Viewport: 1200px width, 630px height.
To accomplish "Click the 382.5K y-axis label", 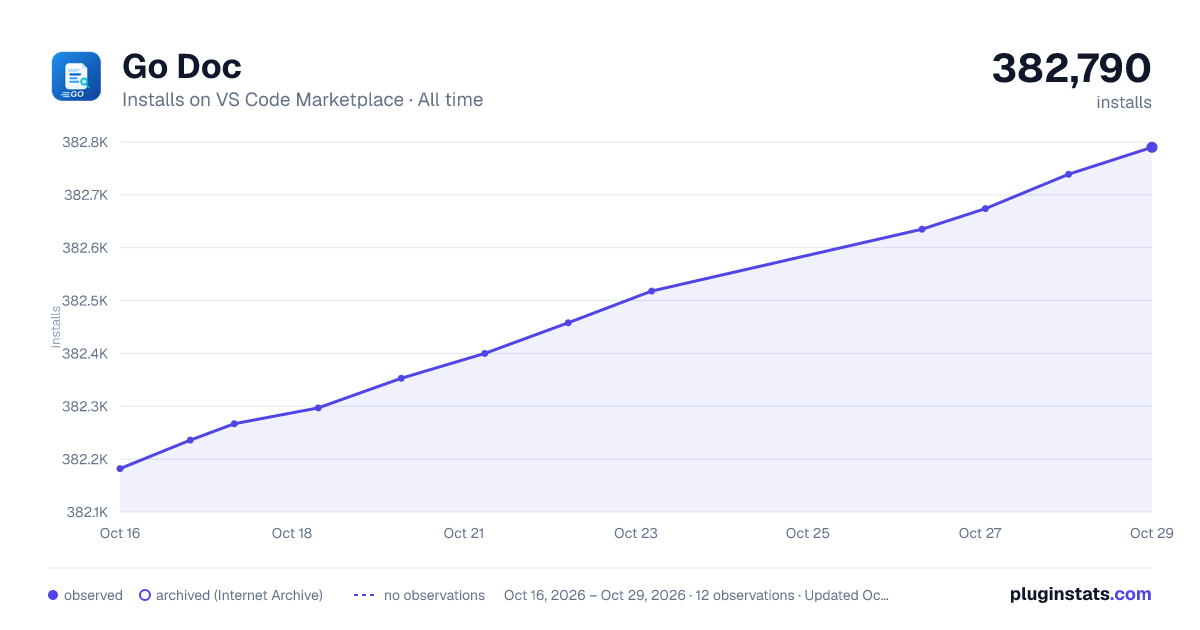I will [x=85, y=300].
